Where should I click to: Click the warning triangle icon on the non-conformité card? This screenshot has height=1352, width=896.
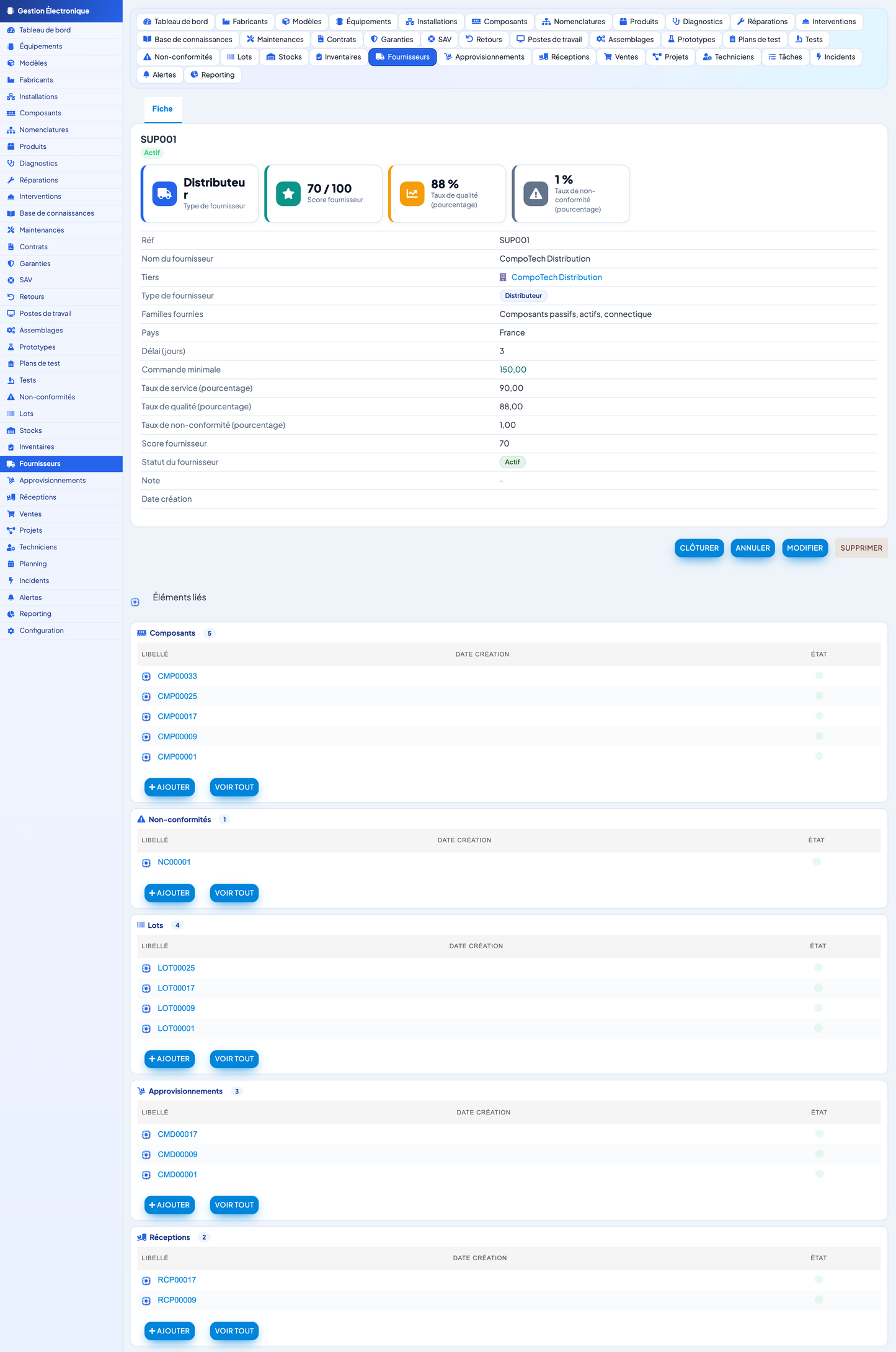pyautogui.click(x=536, y=193)
